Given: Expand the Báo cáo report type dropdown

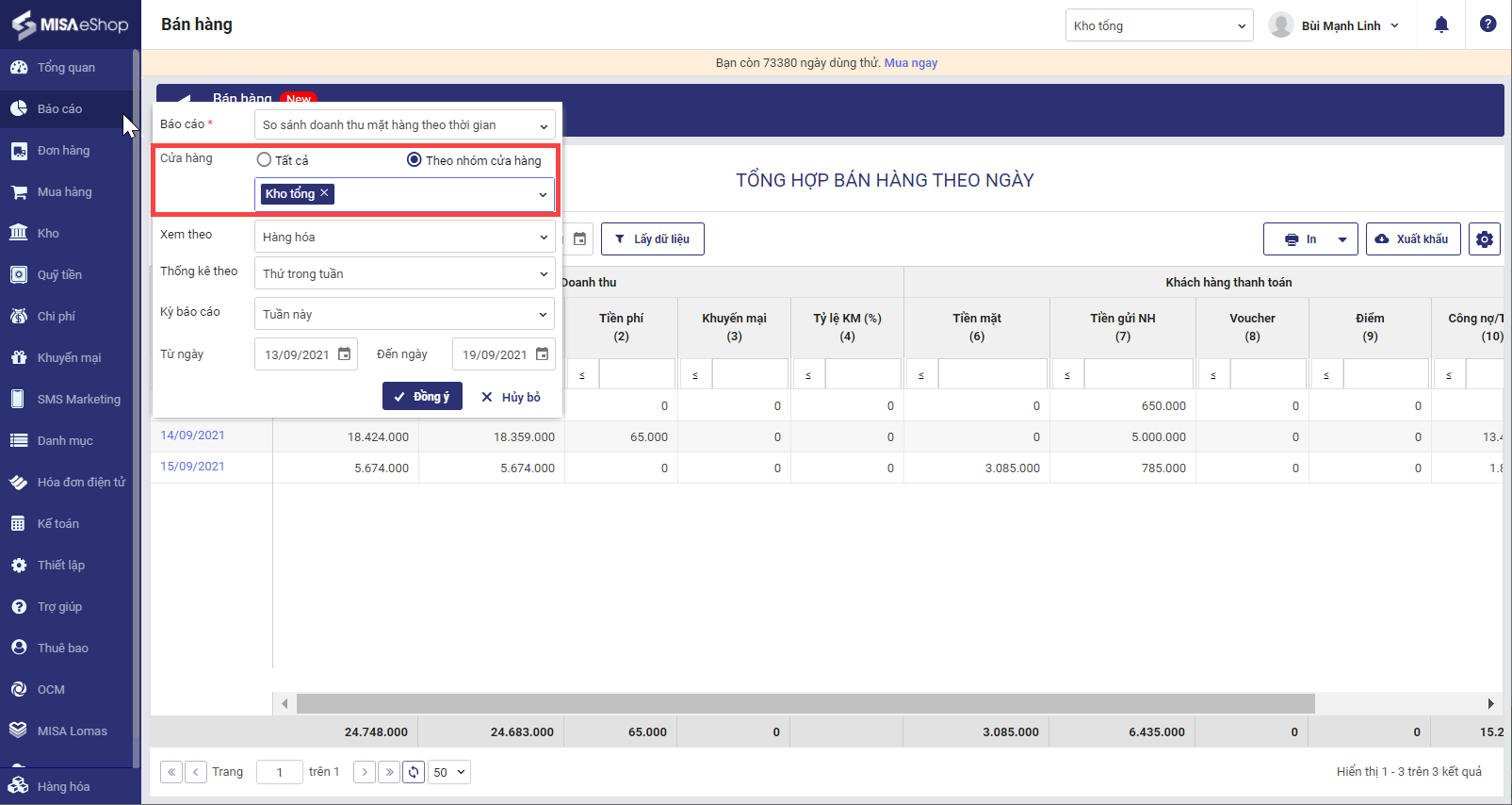Looking at the screenshot, I should coord(404,125).
